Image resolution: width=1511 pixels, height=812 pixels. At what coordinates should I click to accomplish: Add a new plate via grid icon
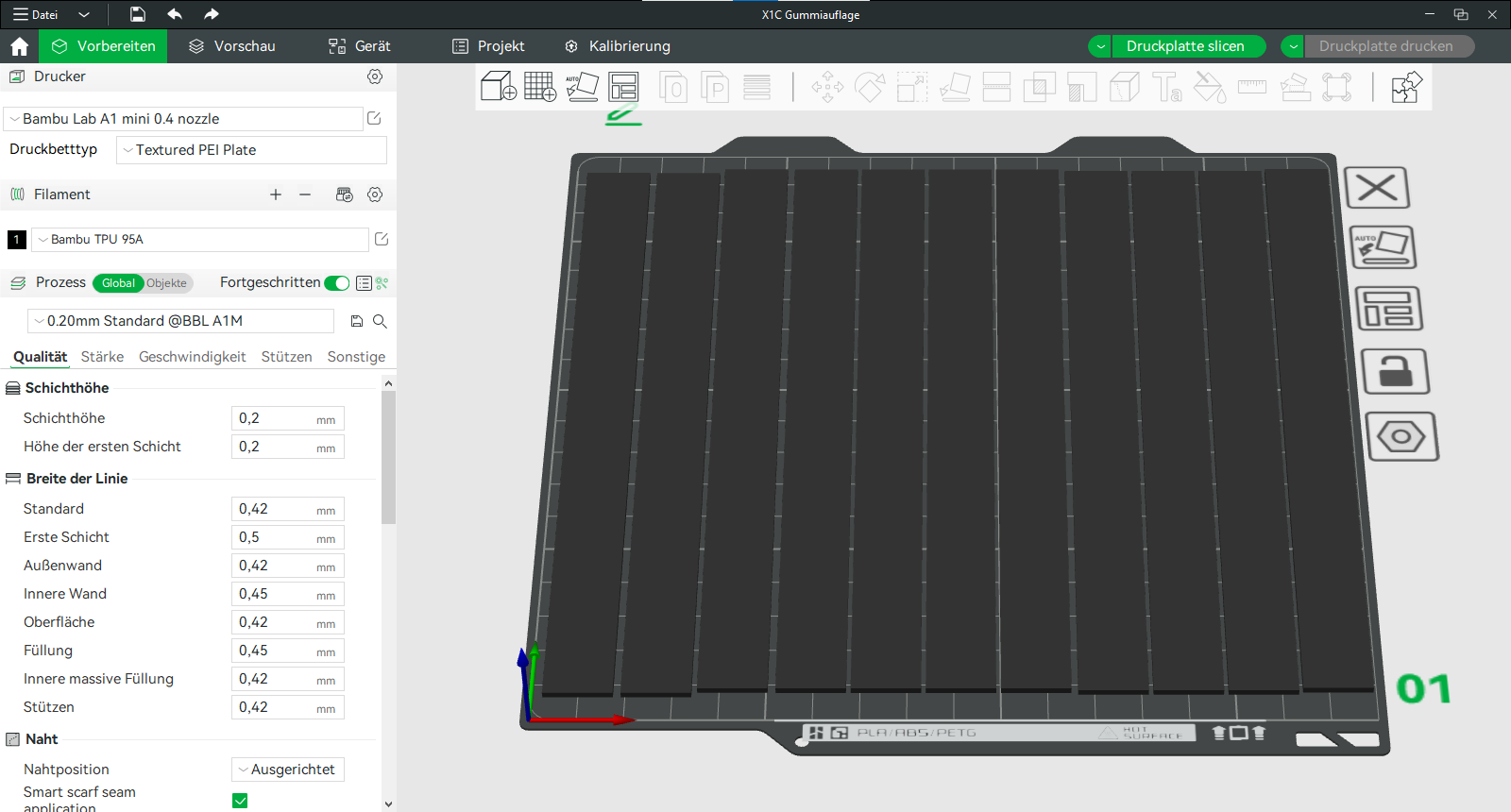(x=540, y=87)
